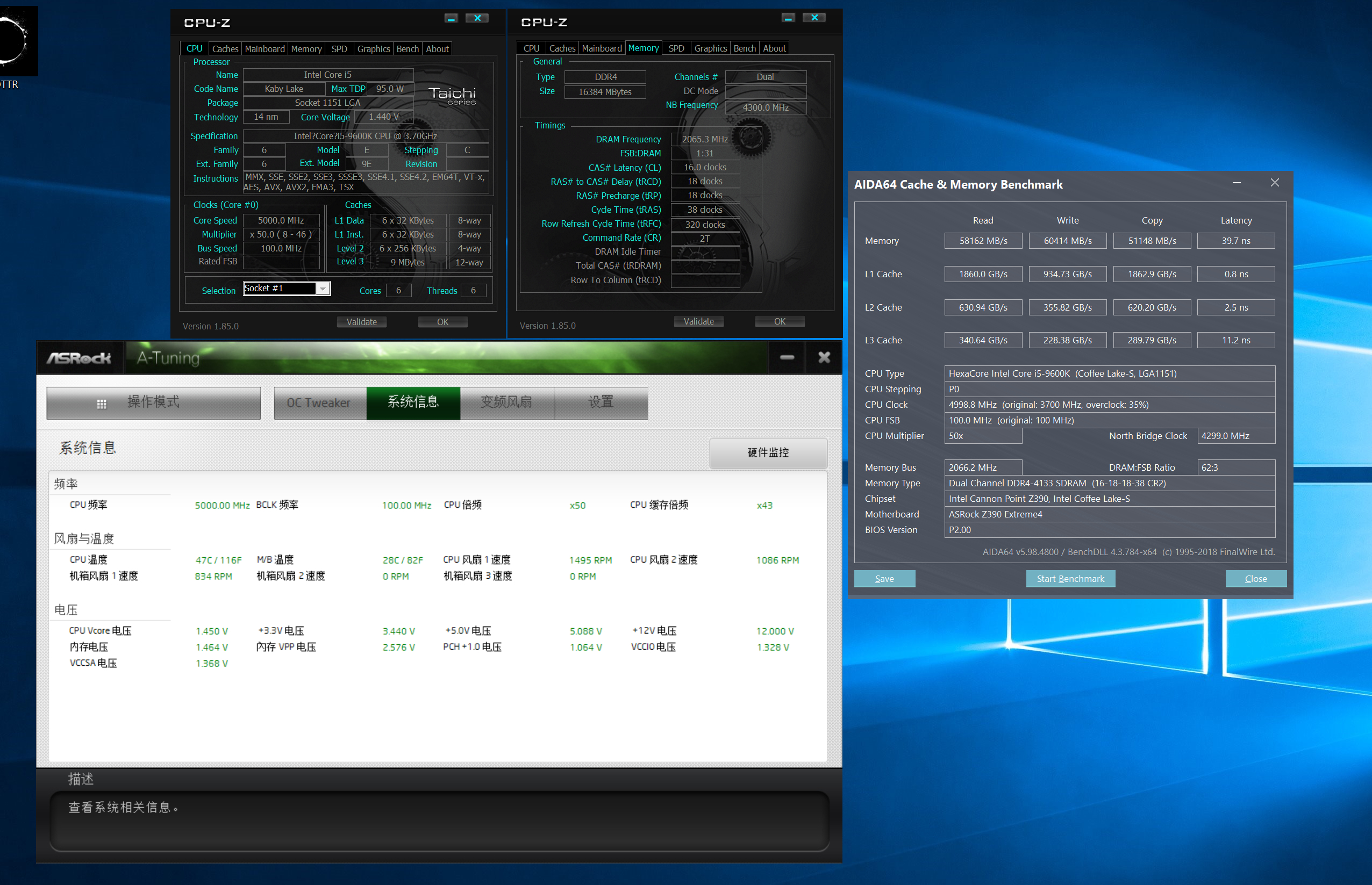Click the DRAM Frequency value 2065.3 MHz

(x=705, y=140)
